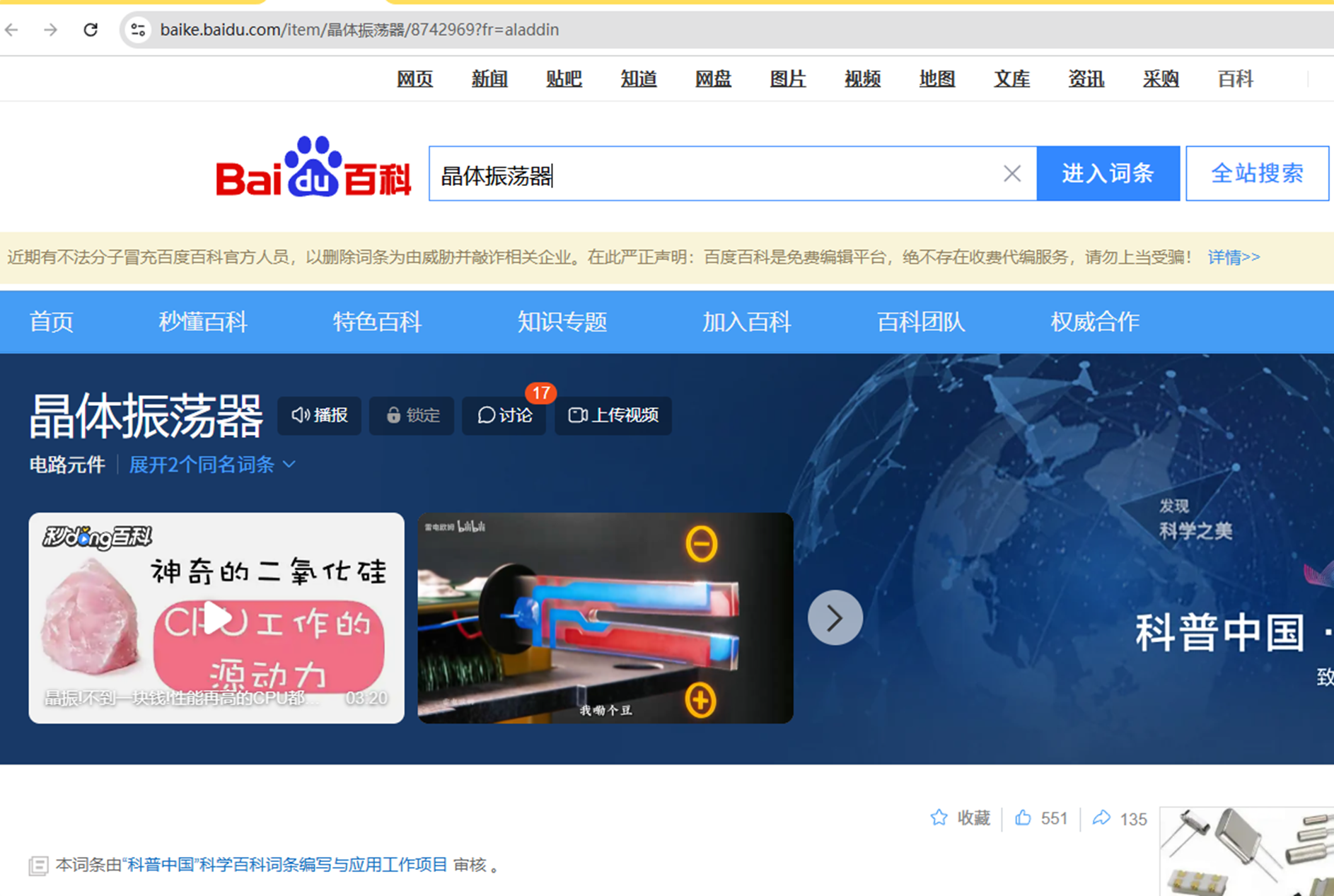Open the 网盘 link in top navigation
Screen dimensions: 1334x896
713,79
